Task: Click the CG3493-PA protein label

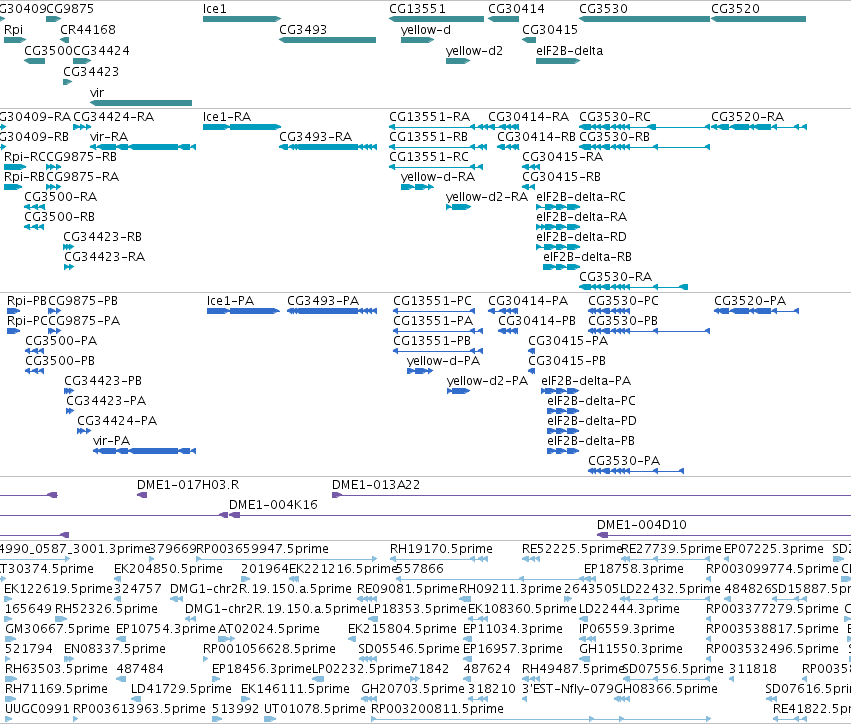Action: click(x=323, y=301)
